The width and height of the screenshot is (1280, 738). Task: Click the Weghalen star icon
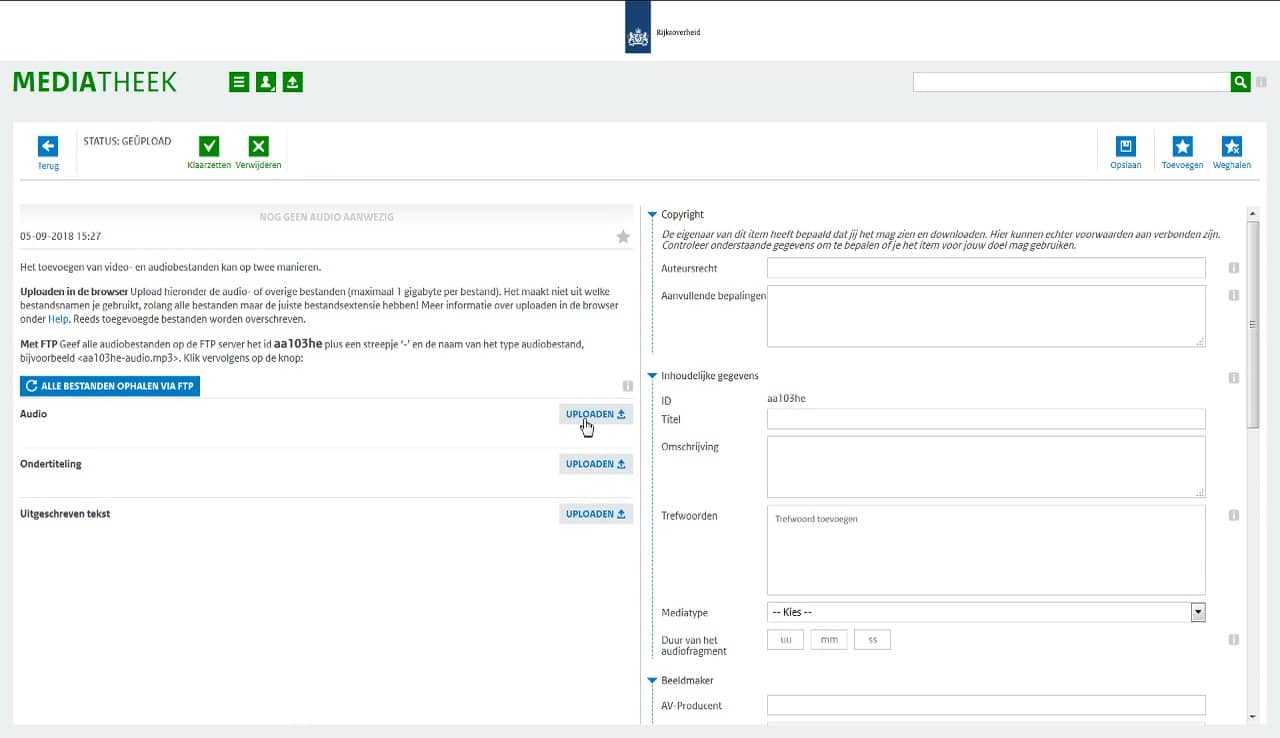tap(1231, 147)
